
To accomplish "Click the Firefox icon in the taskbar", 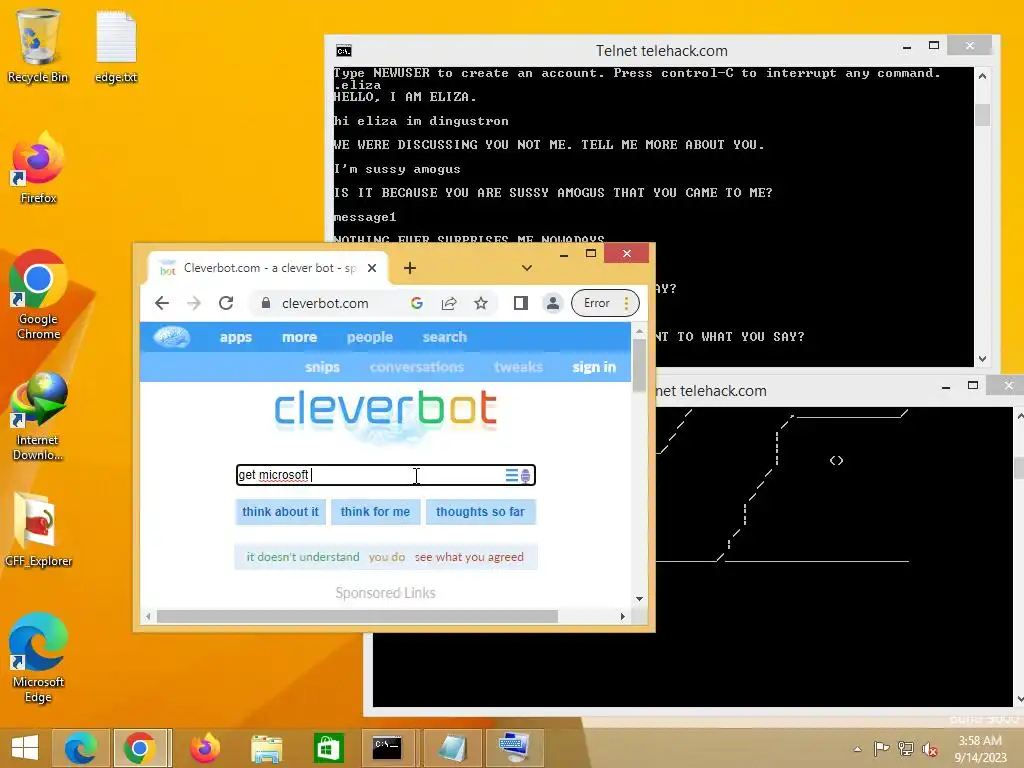I will pos(204,748).
